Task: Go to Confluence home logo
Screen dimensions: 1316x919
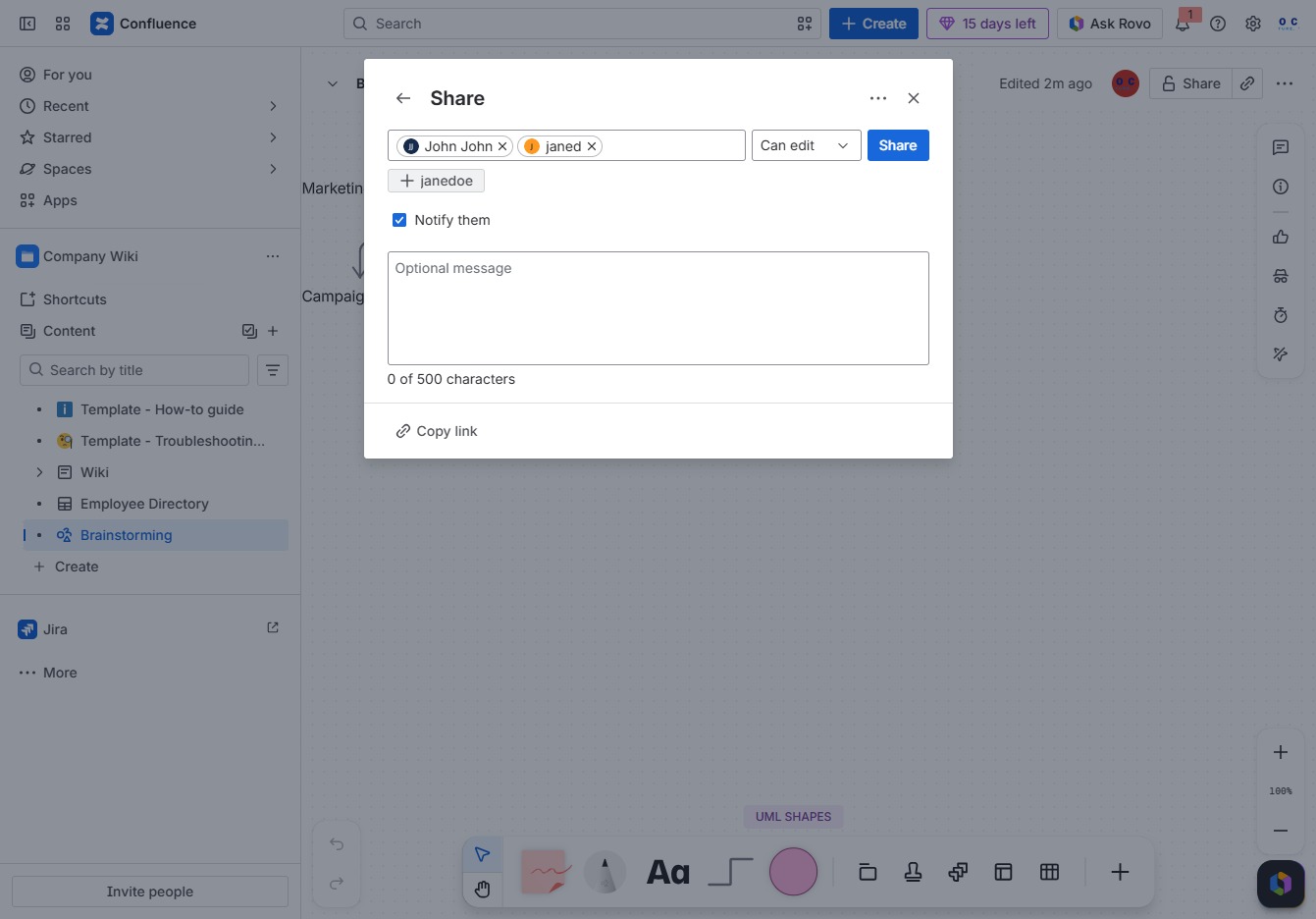Action: [x=143, y=24]
